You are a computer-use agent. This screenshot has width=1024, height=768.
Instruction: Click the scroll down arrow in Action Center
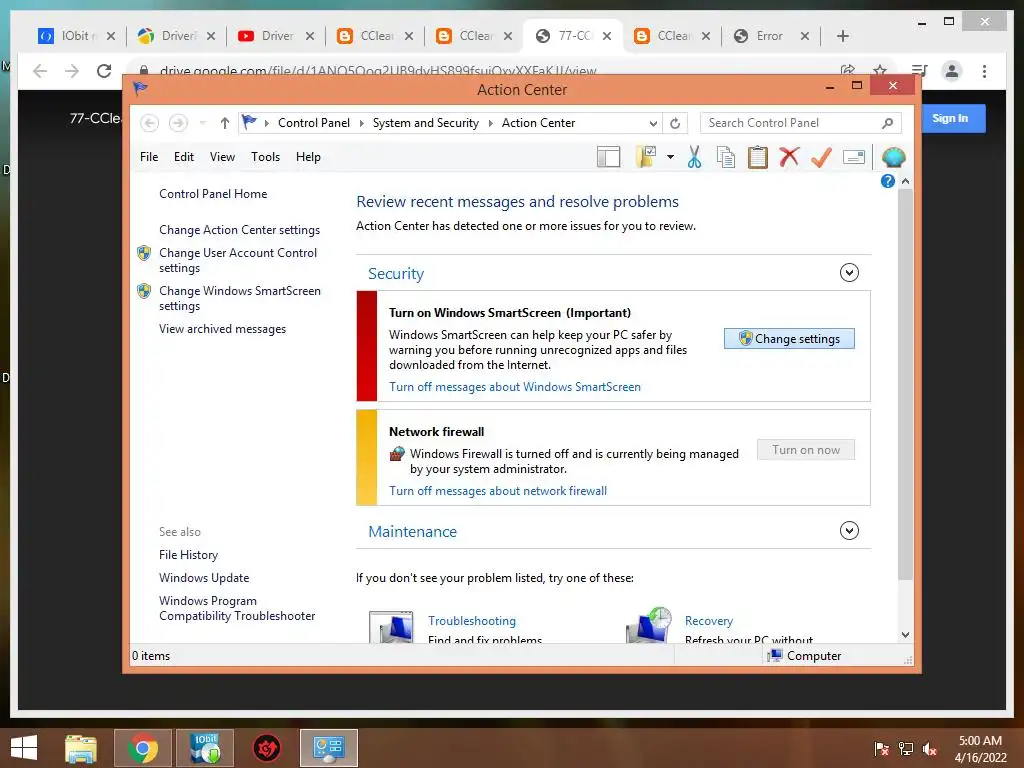click(905, 635)
